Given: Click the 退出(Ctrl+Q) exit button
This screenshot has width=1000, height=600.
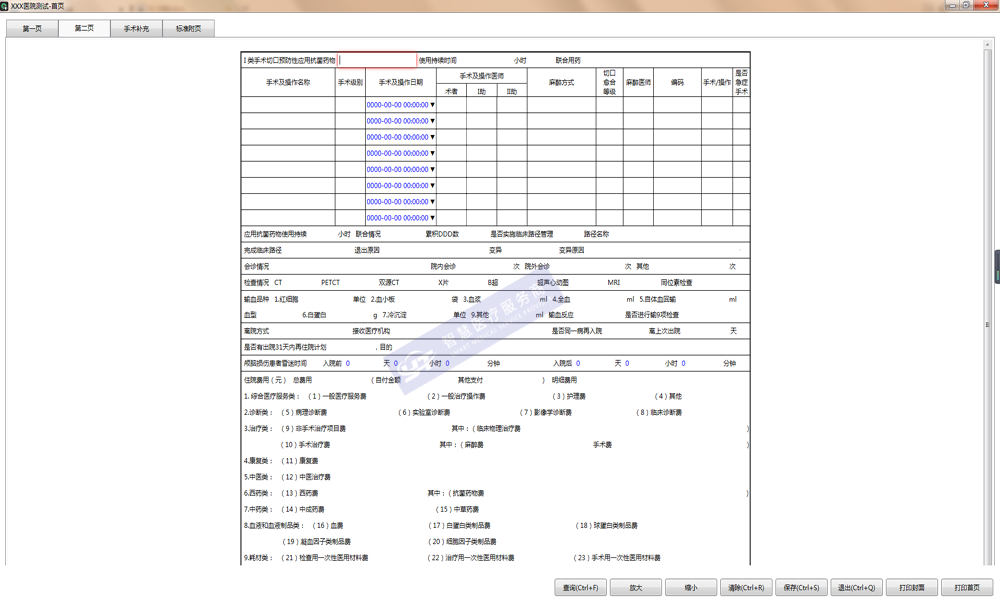Looking at the screenshot, I should pos(857,588).
